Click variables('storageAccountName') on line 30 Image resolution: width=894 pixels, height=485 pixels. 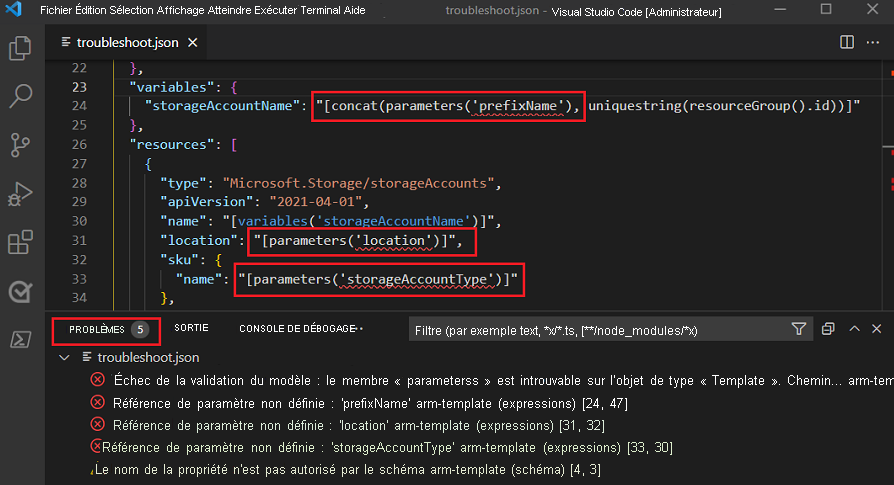pos(358,221)
